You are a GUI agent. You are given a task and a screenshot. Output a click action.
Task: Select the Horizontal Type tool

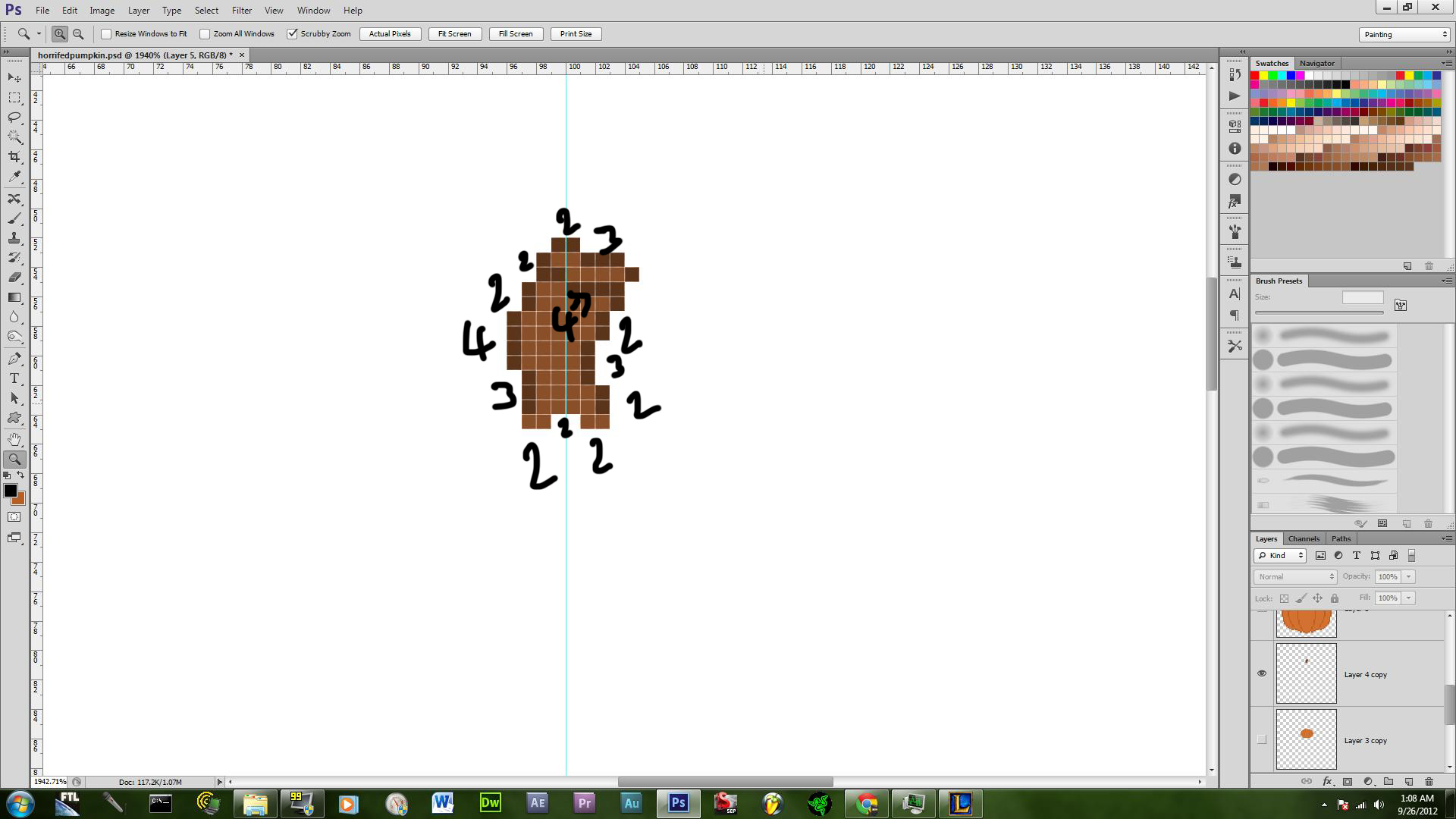tap(14, 378)
